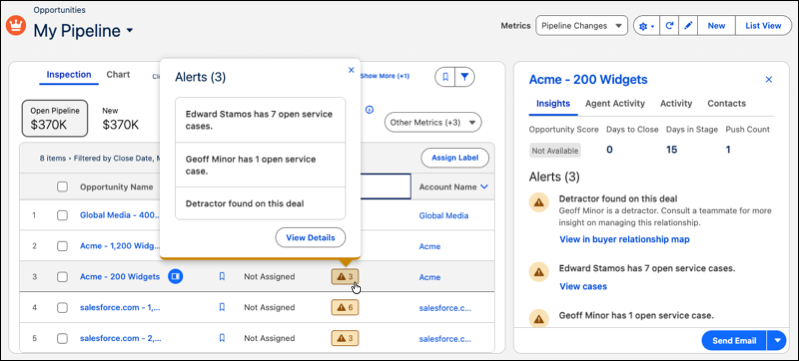Click the bookmark label filter icon
The height and width of the screenshot is (361, 799).
tap(445, 77)
